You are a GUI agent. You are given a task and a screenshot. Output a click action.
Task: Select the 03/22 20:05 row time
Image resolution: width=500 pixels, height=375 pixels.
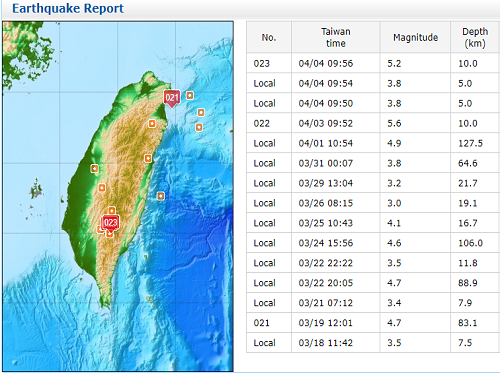pyautogui.click(x=326, y=283)
